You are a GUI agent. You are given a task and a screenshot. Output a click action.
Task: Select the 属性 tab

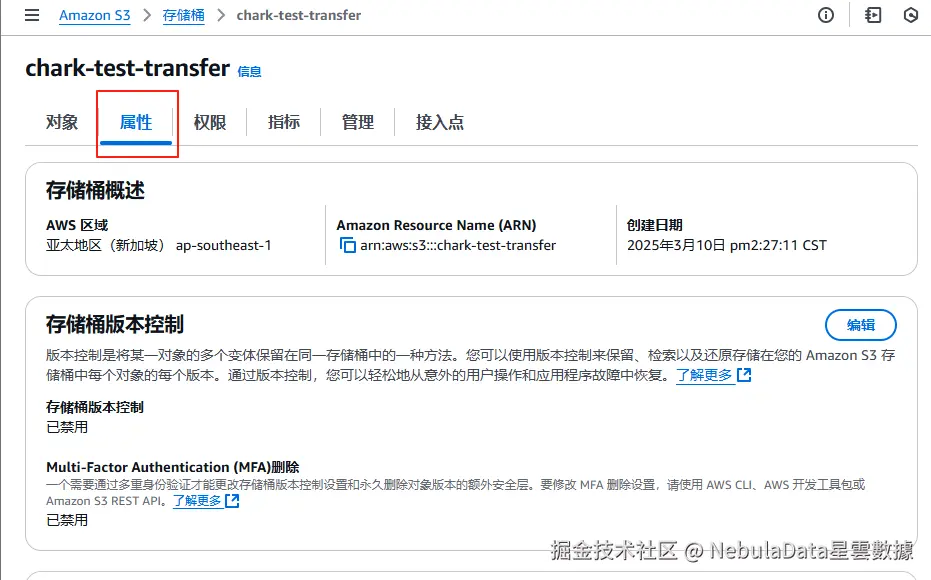point(136,122)
